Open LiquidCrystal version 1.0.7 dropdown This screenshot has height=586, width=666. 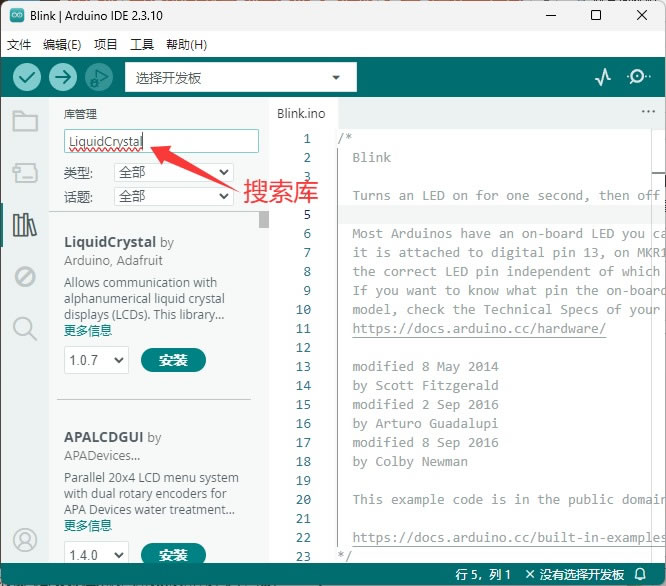(x=96, y=360)
